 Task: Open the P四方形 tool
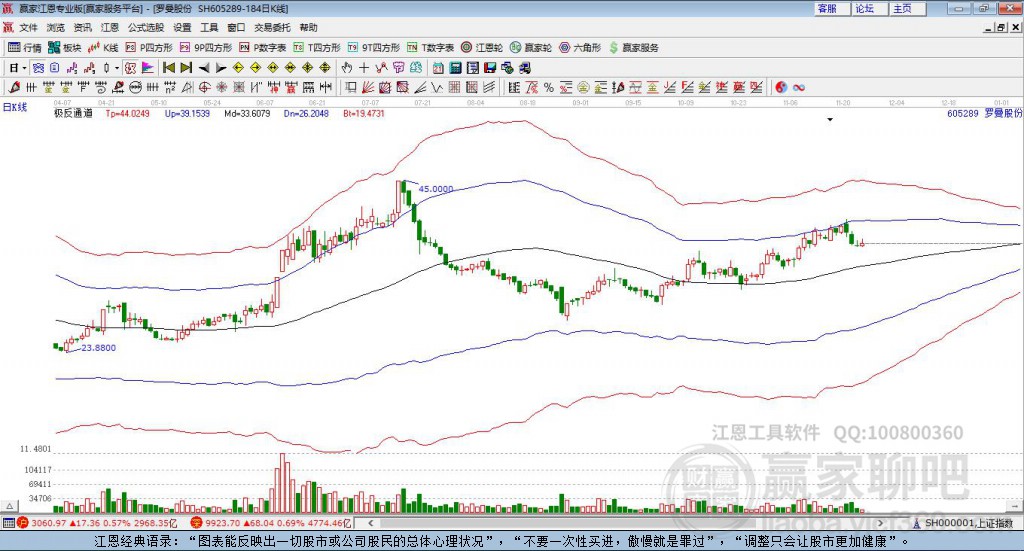tap(149, 48)
